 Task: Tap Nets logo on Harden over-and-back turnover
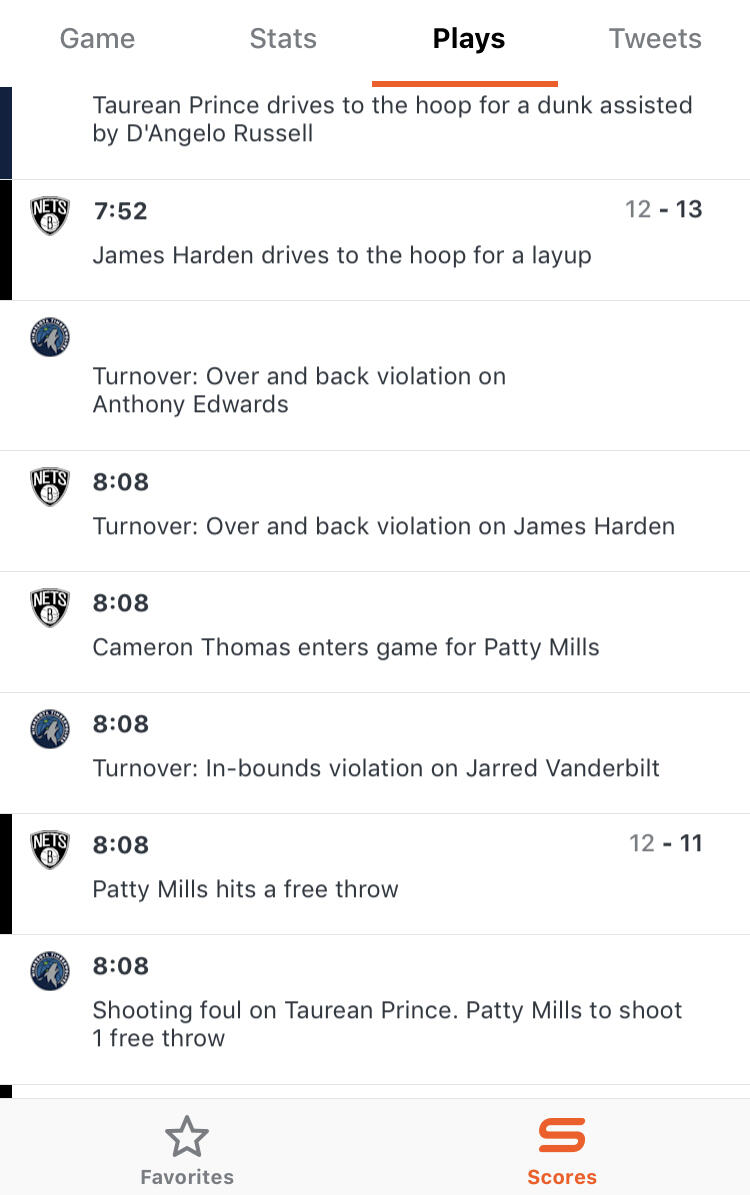(x=50, y=487)
